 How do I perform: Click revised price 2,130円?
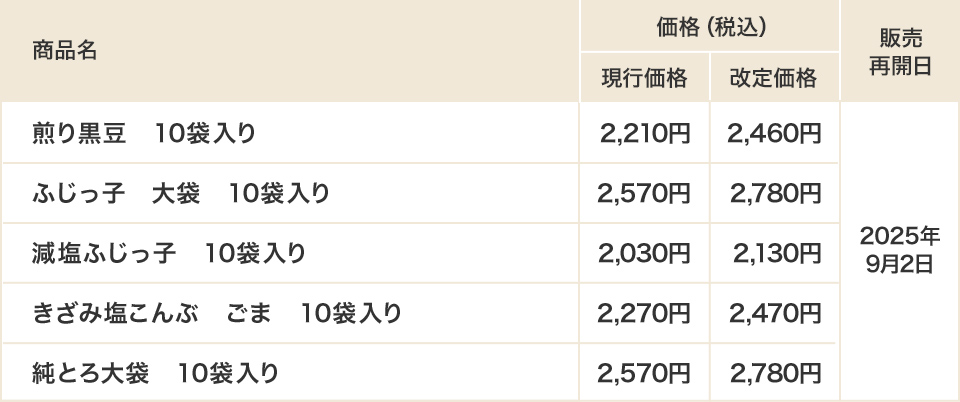point(777,253)
